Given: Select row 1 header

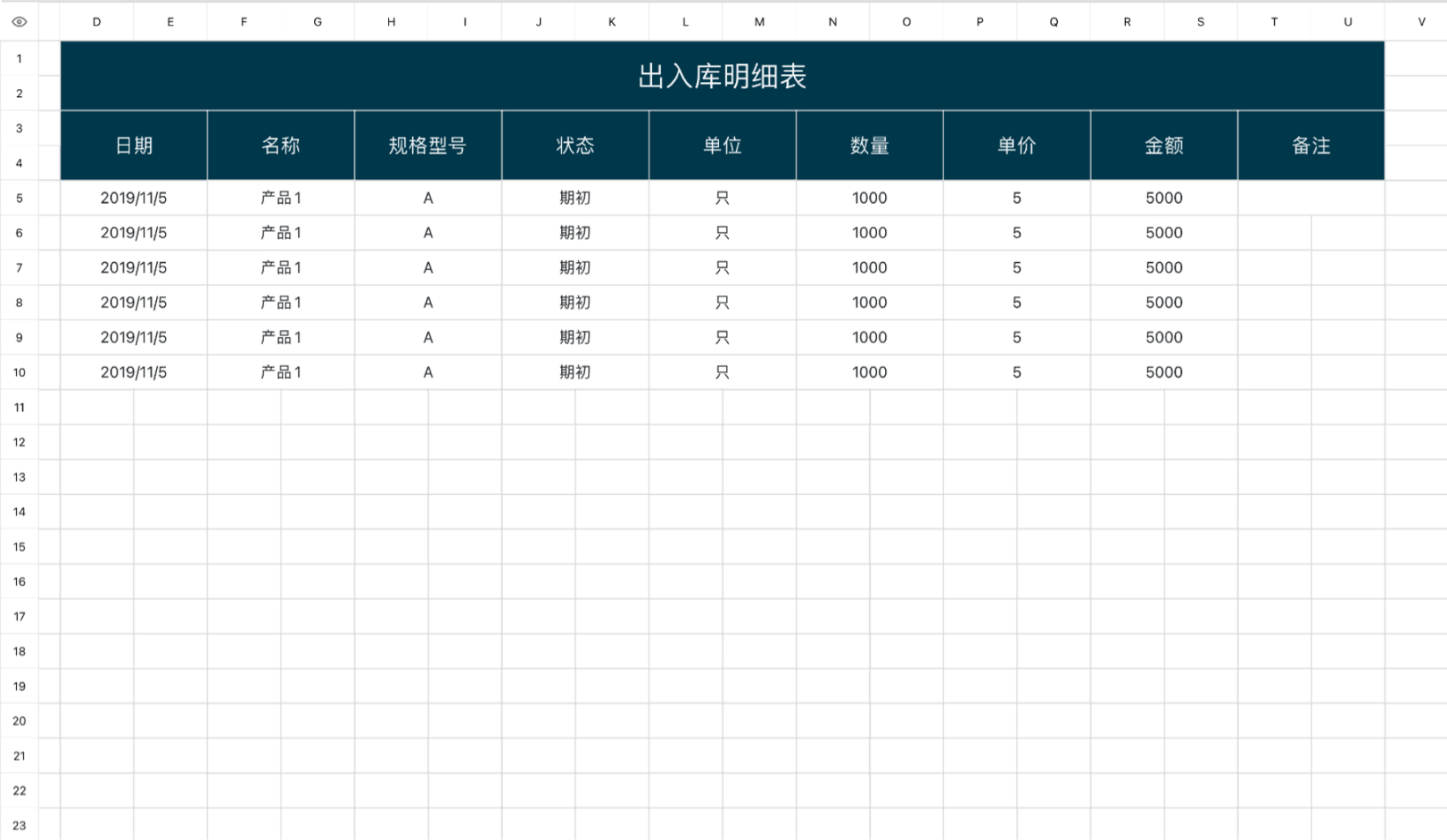Looking at the screenshot, I should (x=19, y=58).
